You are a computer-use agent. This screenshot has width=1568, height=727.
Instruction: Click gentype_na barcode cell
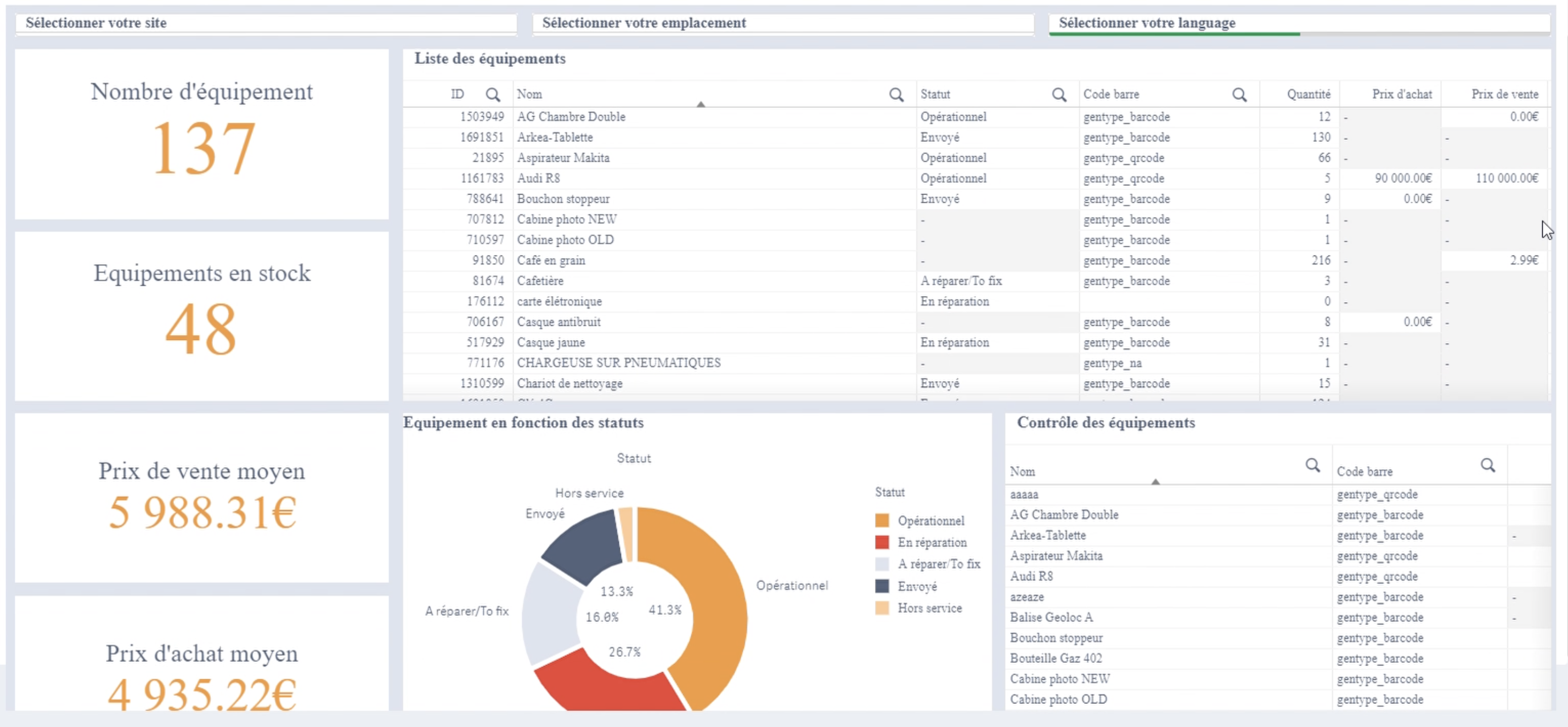tap(1169, 363)
